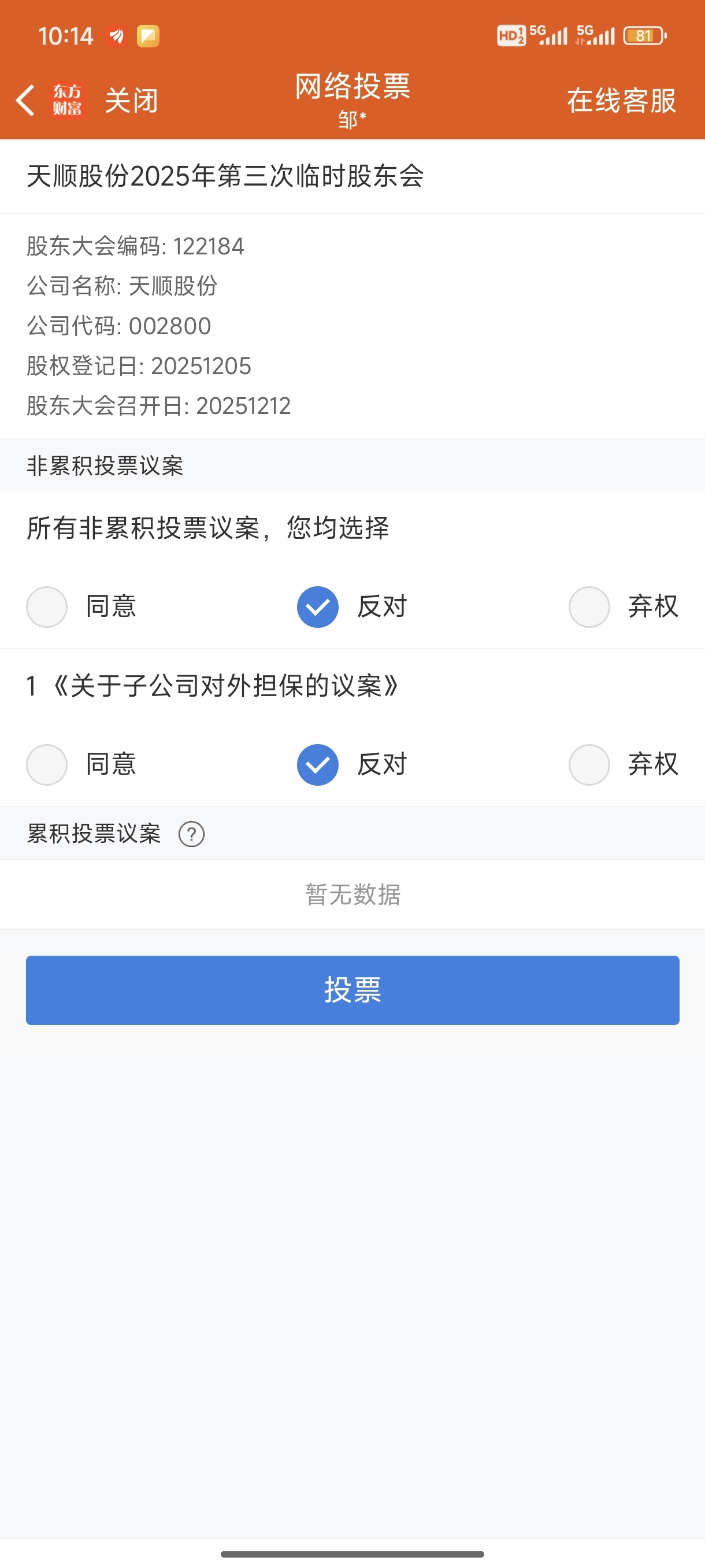Tap the back arrow in header
The width and height of the screenshot is (705, 1568).
25,101
